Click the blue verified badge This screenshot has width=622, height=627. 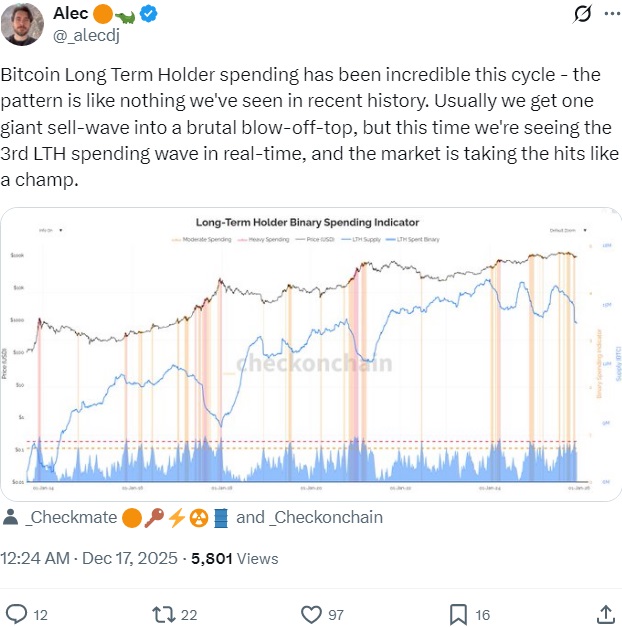pos(148,14)
